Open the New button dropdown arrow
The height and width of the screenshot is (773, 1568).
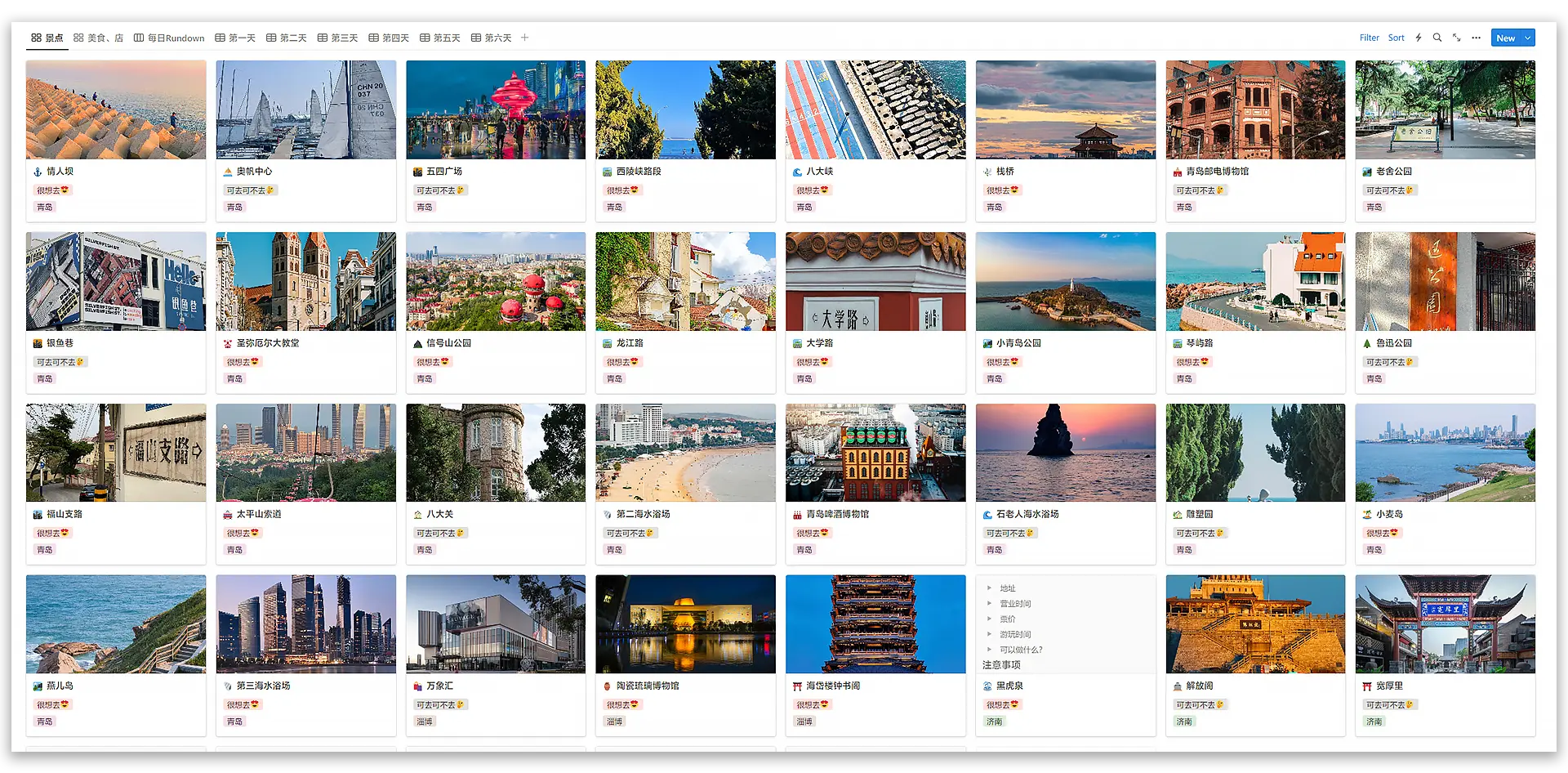1527,38
